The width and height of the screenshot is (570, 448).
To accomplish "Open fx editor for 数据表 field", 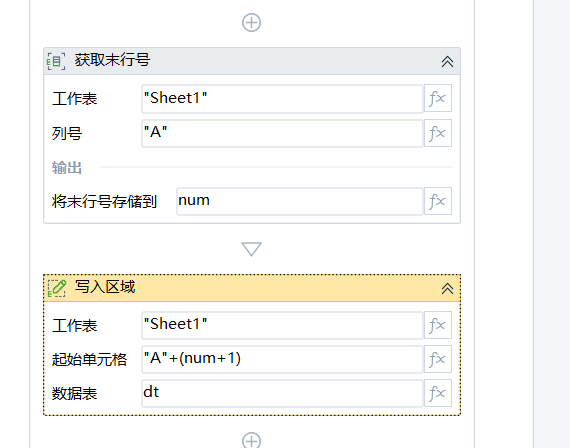I will coord(438,393).
